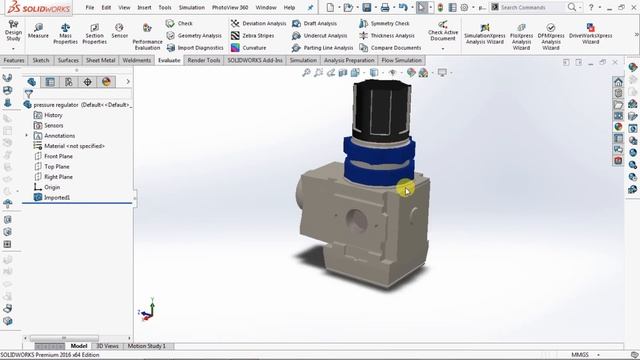Image resolution: width=640 pixels, height=360 pixels.
Task: Run Import Diagnostics
Action: (x=195, y=48)
